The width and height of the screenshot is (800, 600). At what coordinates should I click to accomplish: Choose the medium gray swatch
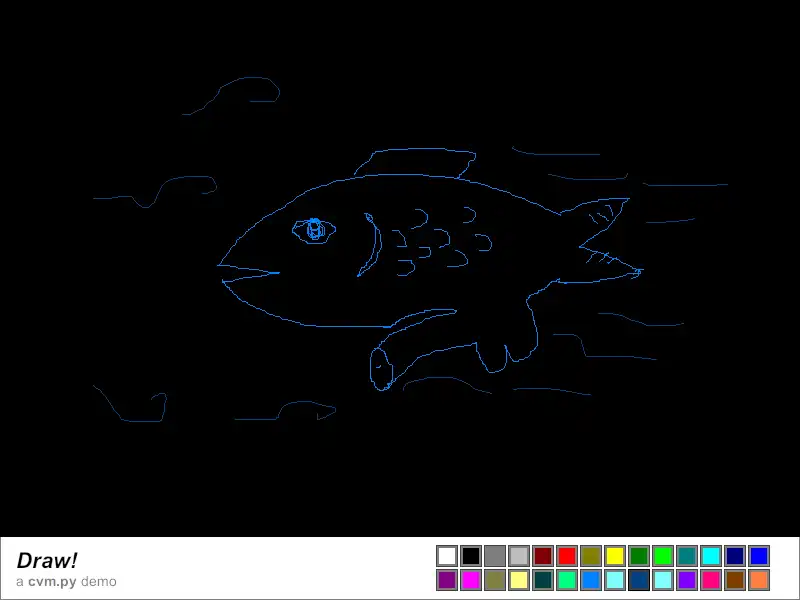495,556
